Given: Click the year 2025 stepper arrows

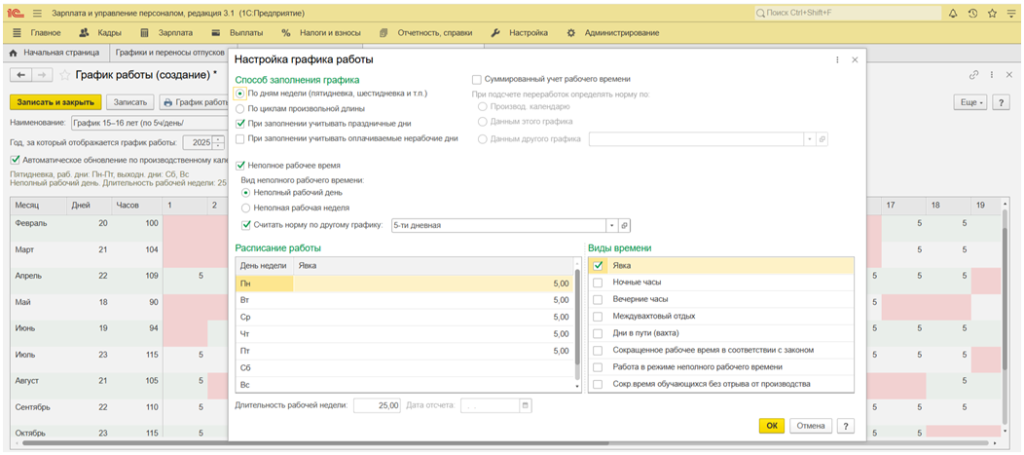Looking at the screenshot, I should (x=218, y=142).
